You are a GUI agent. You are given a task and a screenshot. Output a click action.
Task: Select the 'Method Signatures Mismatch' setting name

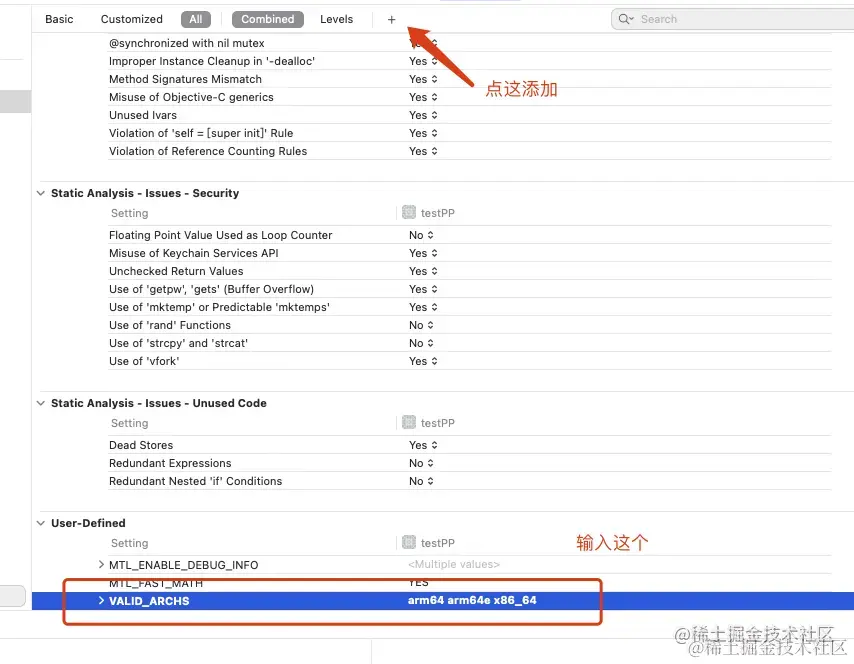tap(185, 79)
